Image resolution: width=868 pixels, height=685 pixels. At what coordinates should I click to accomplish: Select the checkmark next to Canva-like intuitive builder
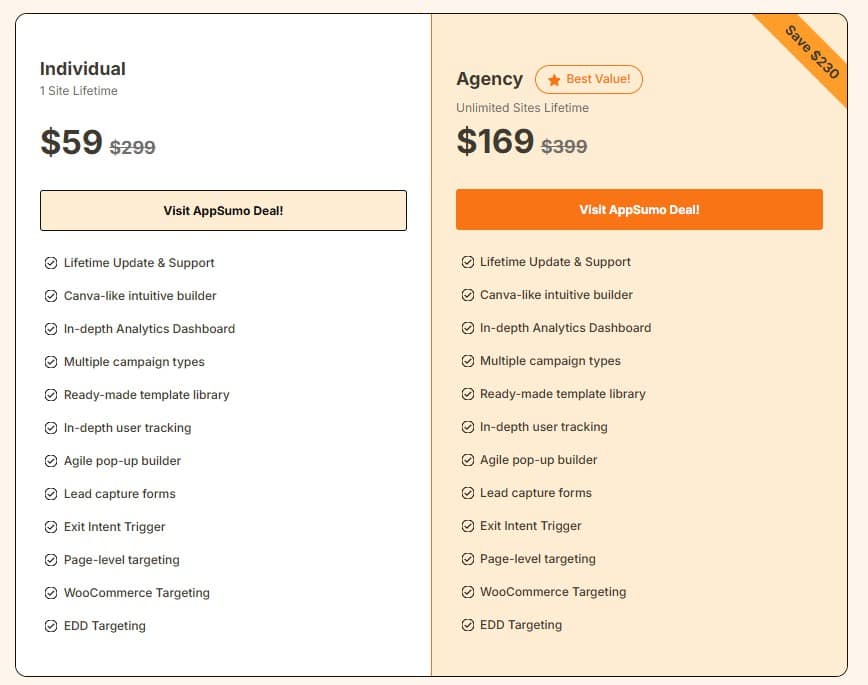click(50, 295)
